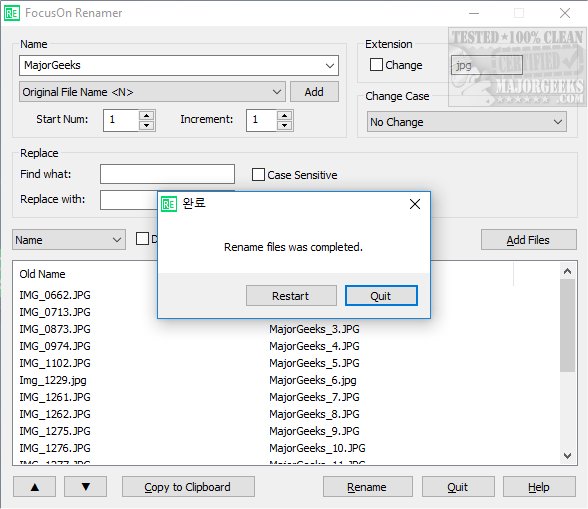Decrease Start Num with spinner down arrow
Viewport: 588px width, 509px height.
click(x=147, y=125)
